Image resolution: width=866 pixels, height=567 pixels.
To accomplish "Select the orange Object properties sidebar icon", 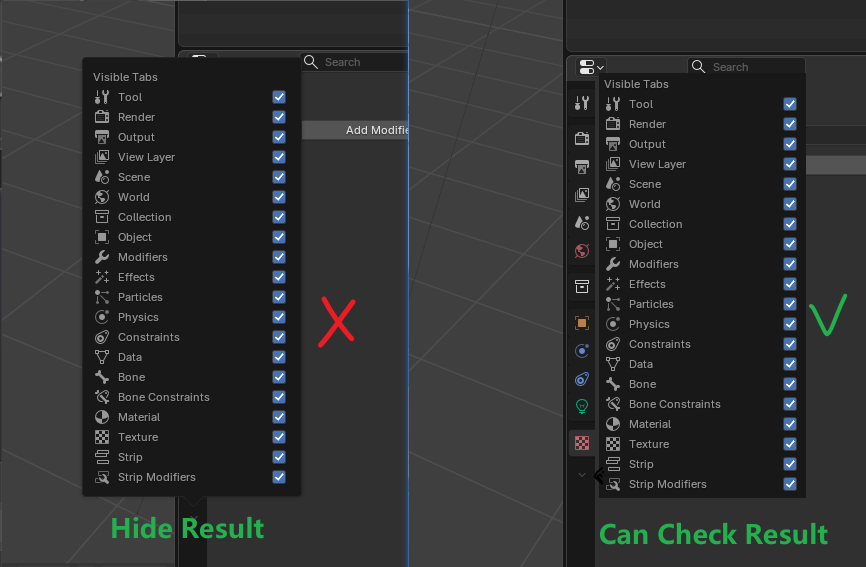I will click(582, 322).
